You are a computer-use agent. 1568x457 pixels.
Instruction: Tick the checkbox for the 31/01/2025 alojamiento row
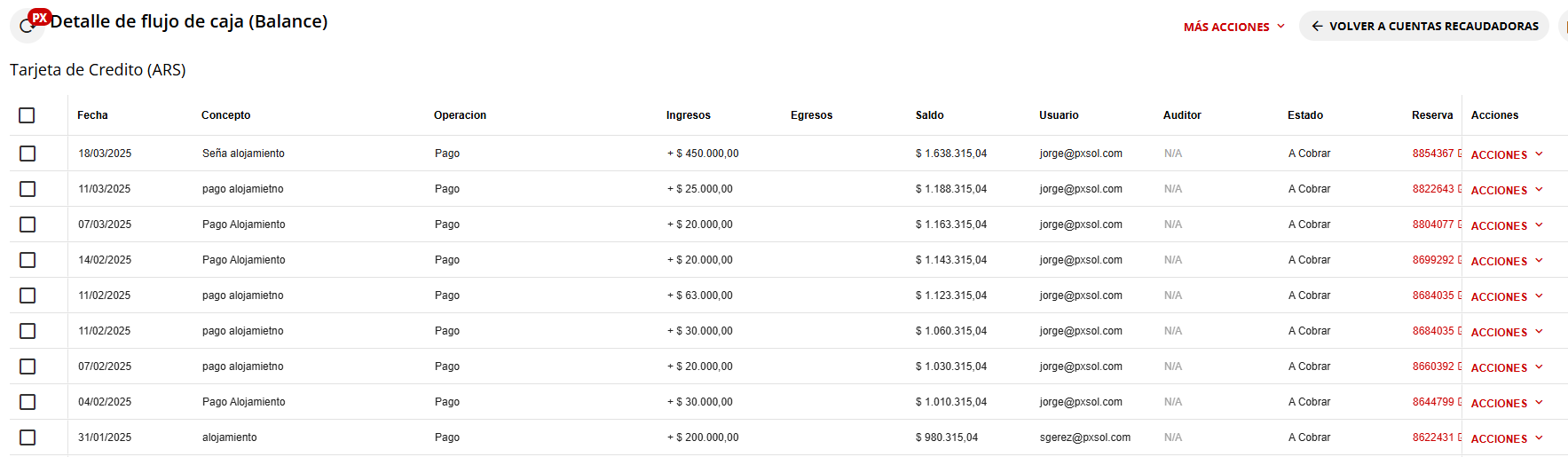pyautogui.click(x=28, y=437)
